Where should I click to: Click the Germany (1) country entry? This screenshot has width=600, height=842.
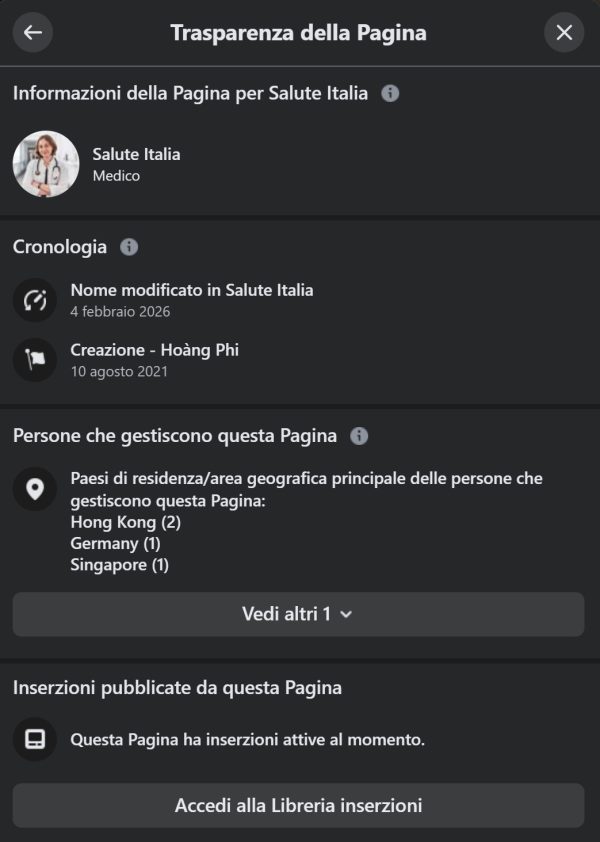pos(115,544)
